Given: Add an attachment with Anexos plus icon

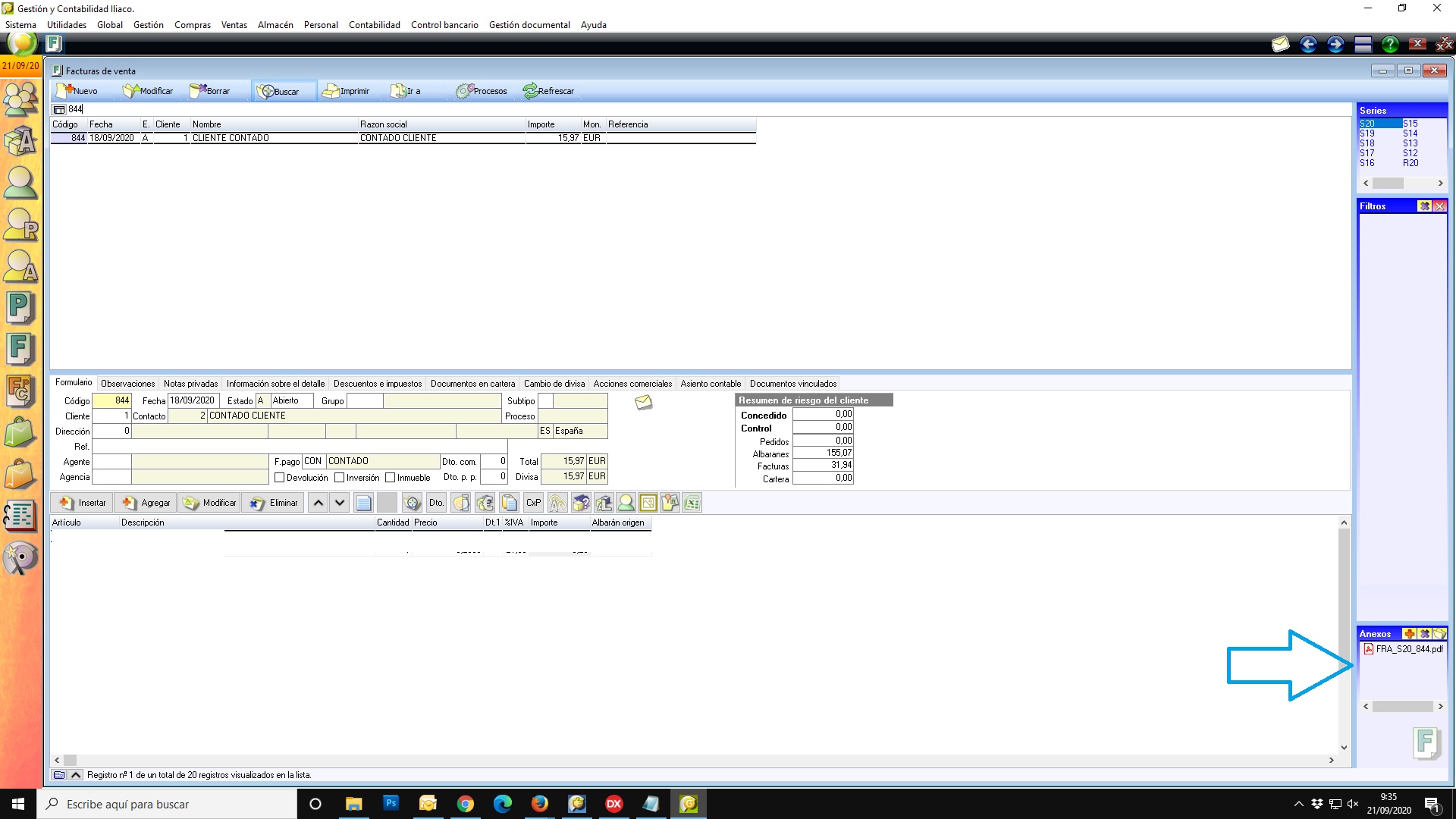Looking at the screenshot, I should pyautogui.click(x=1409, y=634).
